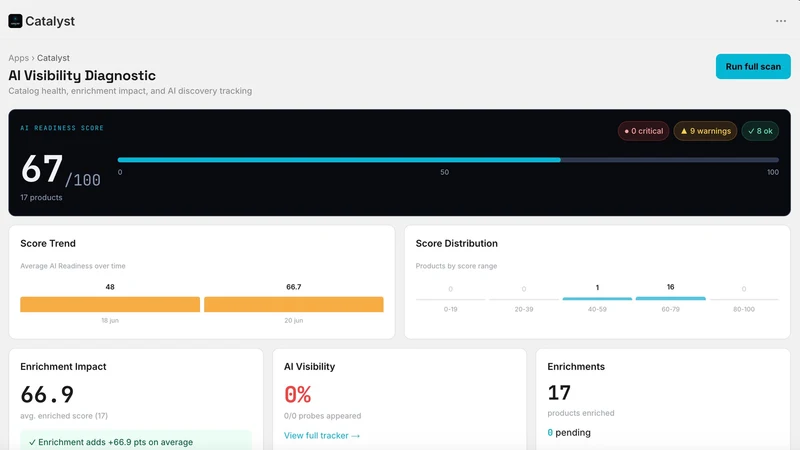The image size is (800, 450).
Task: Click the 80-100 score range label
Action: 744,309
